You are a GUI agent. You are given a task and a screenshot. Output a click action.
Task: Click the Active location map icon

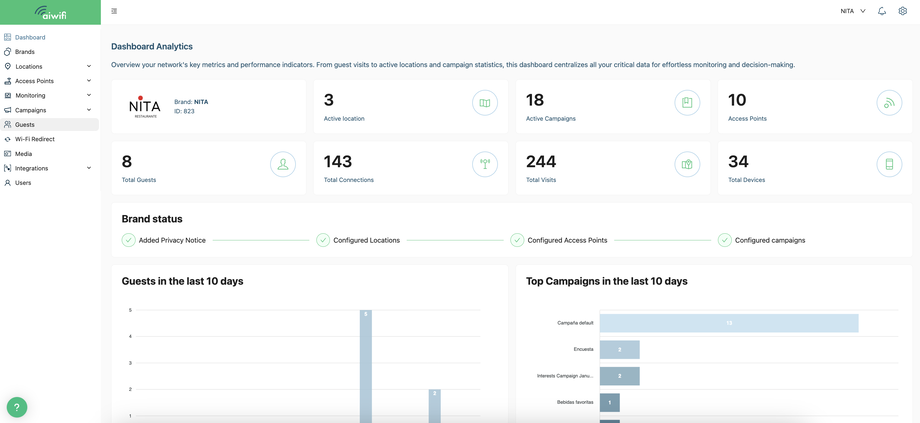point(485,103)
